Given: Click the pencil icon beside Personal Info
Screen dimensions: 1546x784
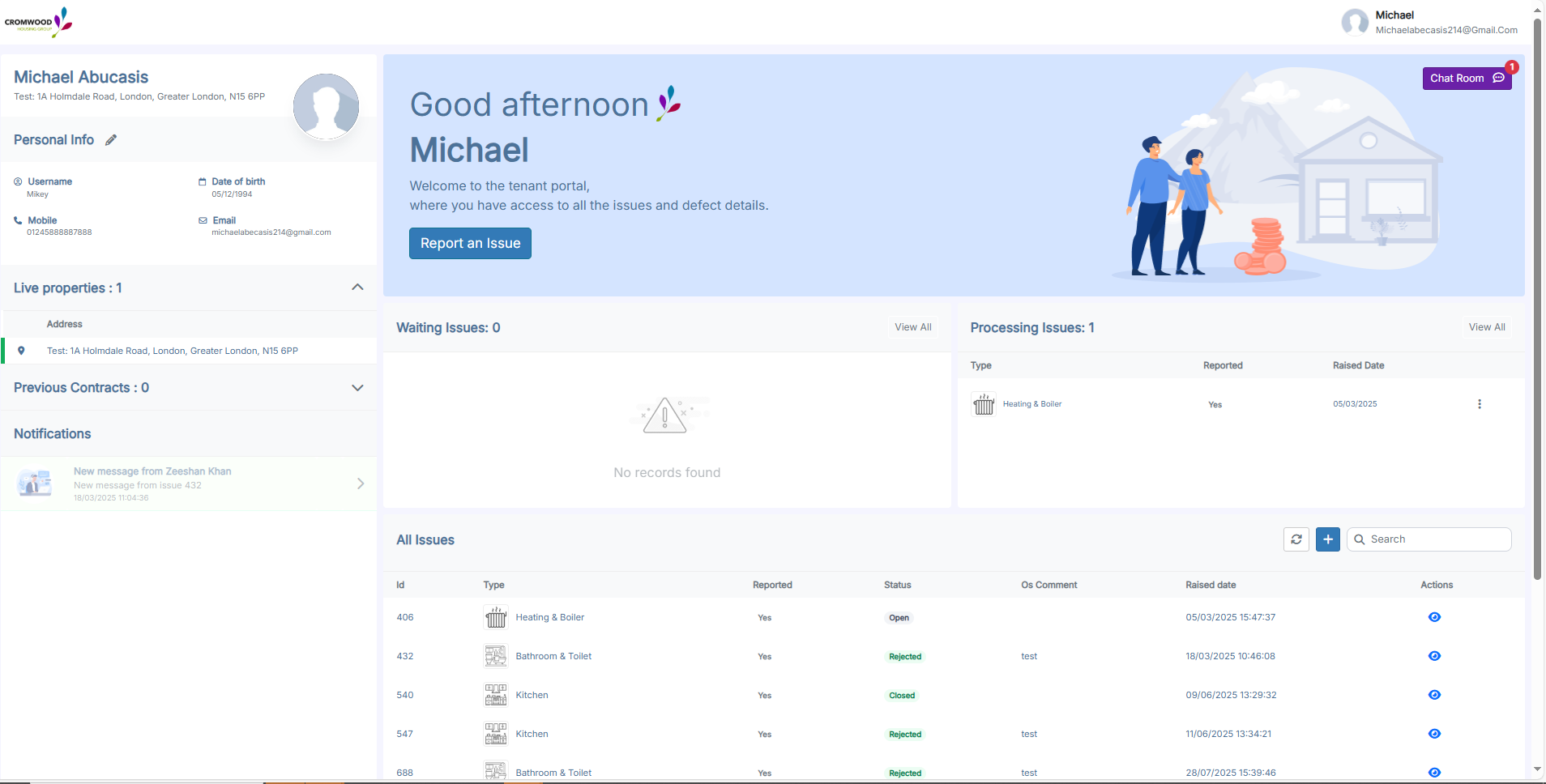Looking at the screenshot, I should [111, 140].
